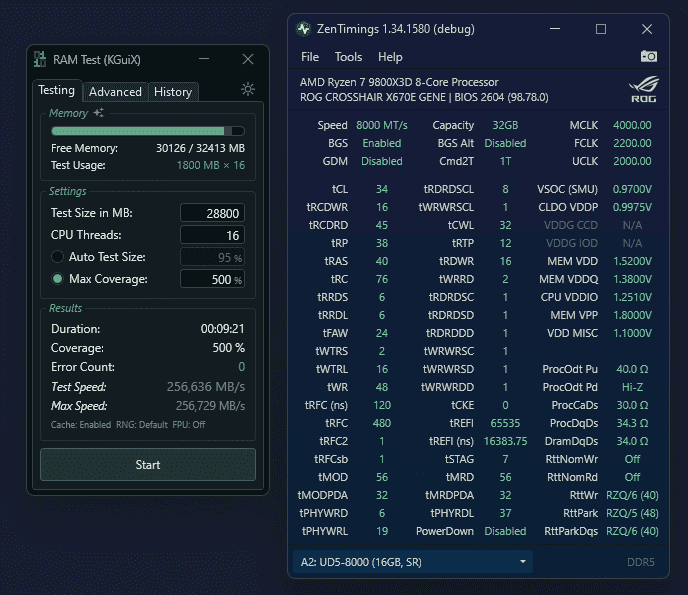Click the CPU Threads input field
This screenshot has width=688, height=595.
coord(212,235)
